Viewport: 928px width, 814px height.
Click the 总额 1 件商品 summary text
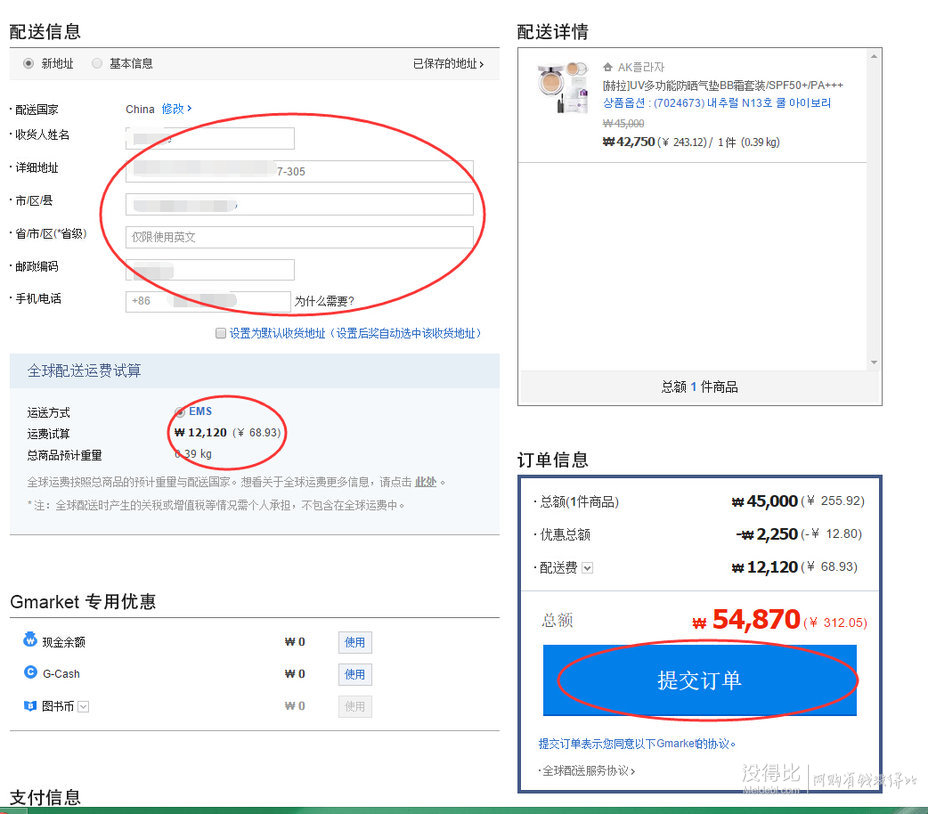point(700,387)
